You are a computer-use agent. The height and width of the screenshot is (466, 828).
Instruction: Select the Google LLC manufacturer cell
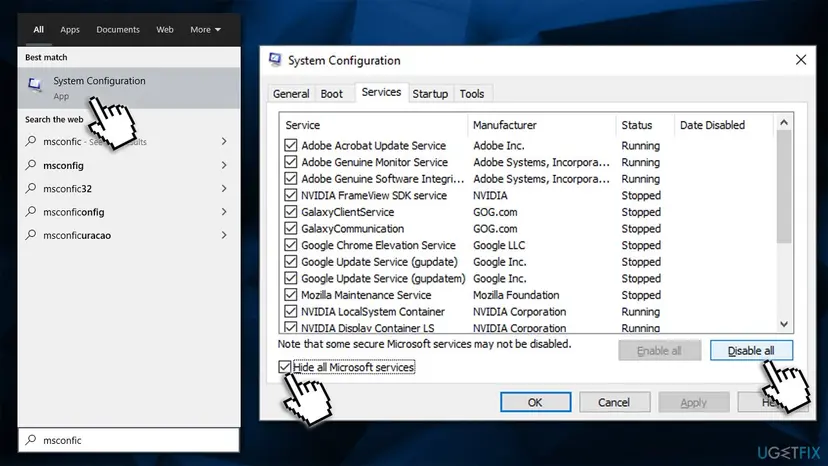(x=499, y=245)
